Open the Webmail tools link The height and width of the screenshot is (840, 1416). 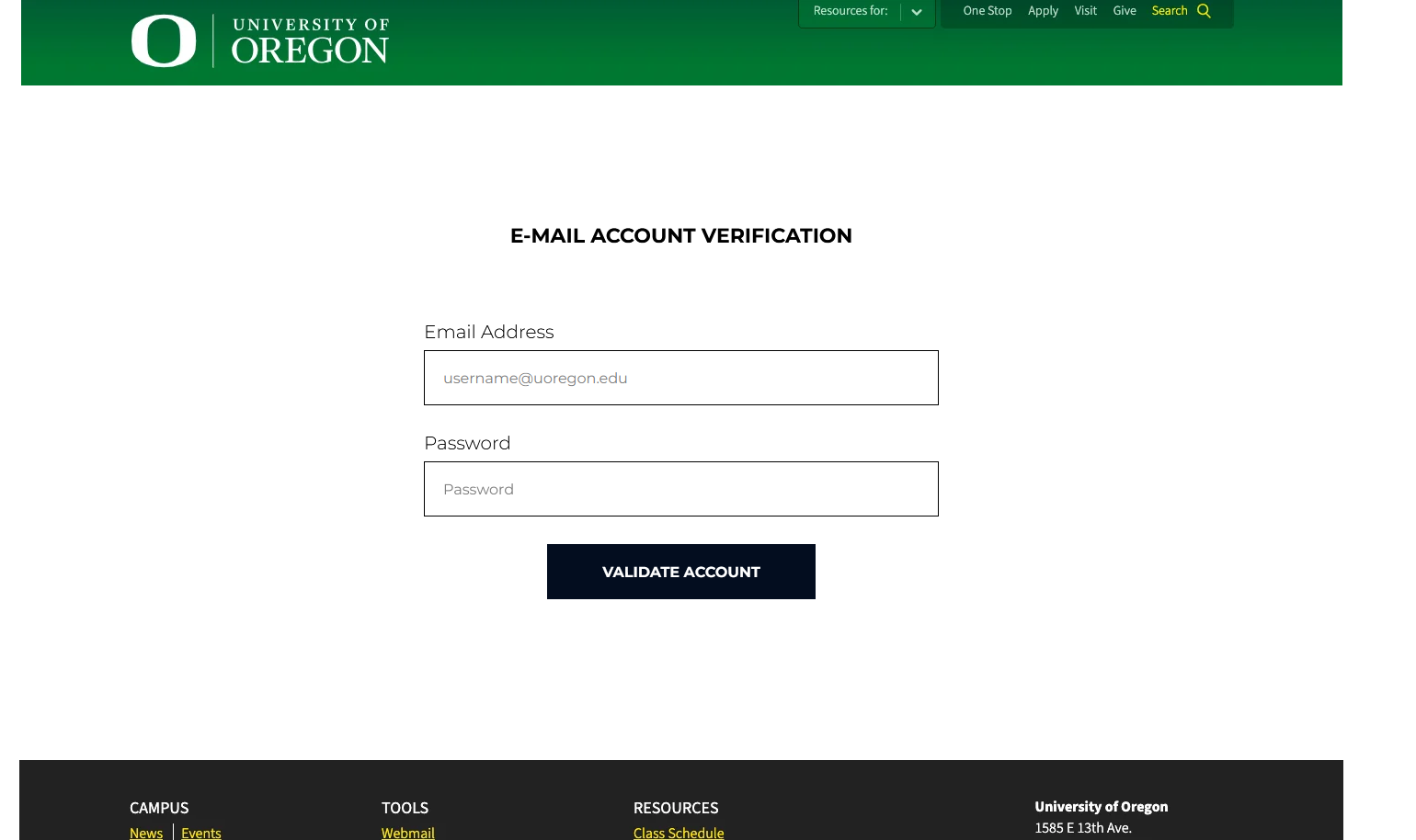coord(408,833)
